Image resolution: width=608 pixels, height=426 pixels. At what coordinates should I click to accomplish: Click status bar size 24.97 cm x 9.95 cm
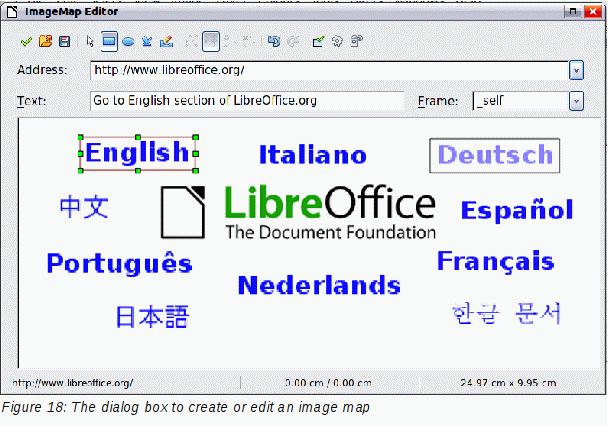point(508,383)
